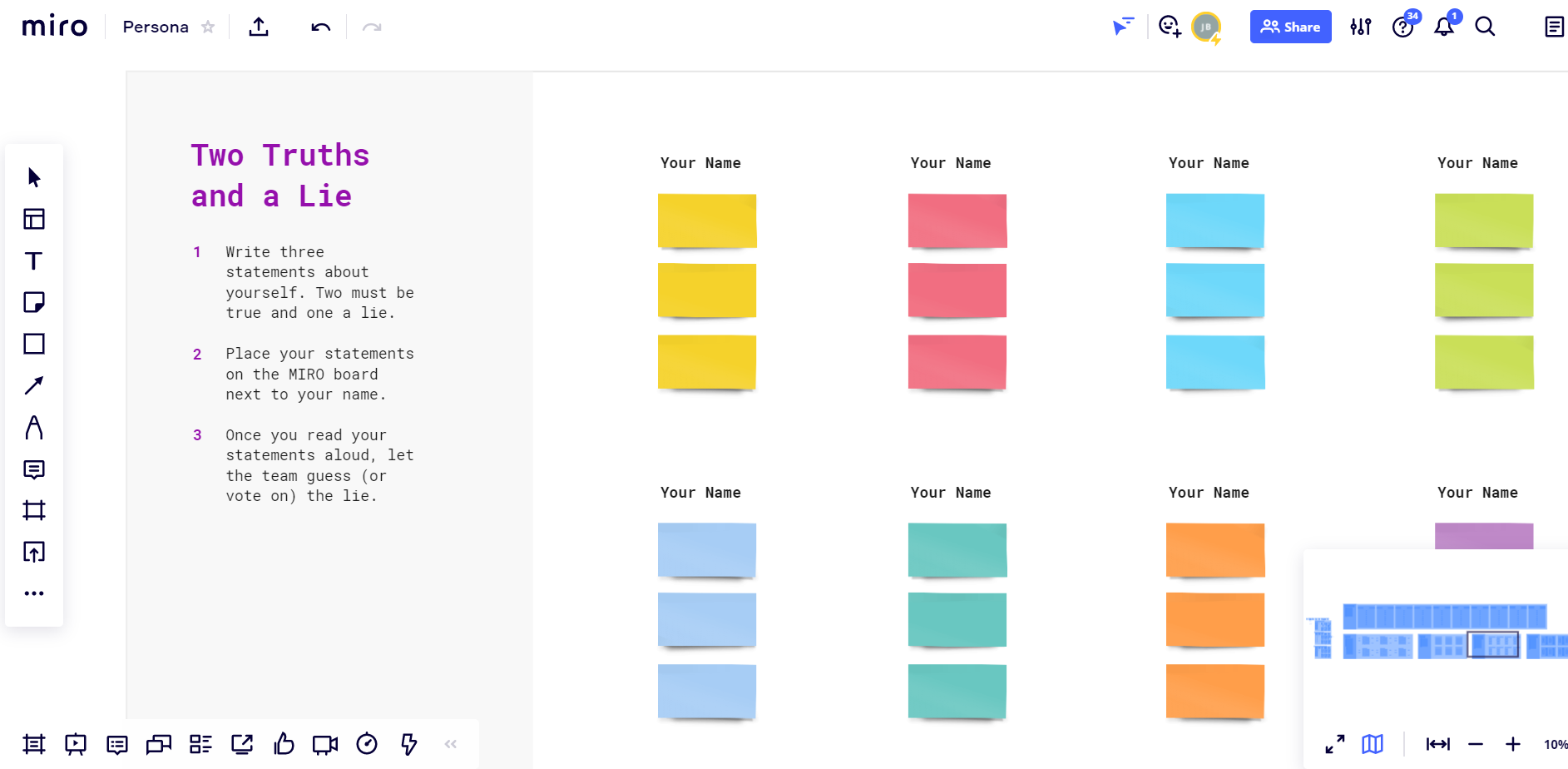
Task: Select the top pink sticky note
Action: coord(957,221)
